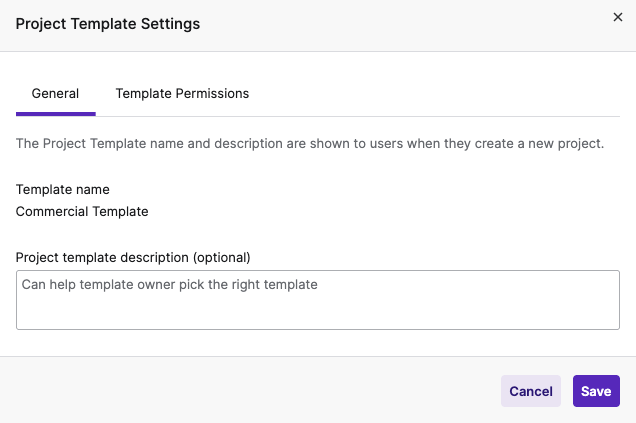Viewport: 636px width, 423px height.
Task: Select the 'Commercial Template' name text
Action: click(x=82, y=211)
